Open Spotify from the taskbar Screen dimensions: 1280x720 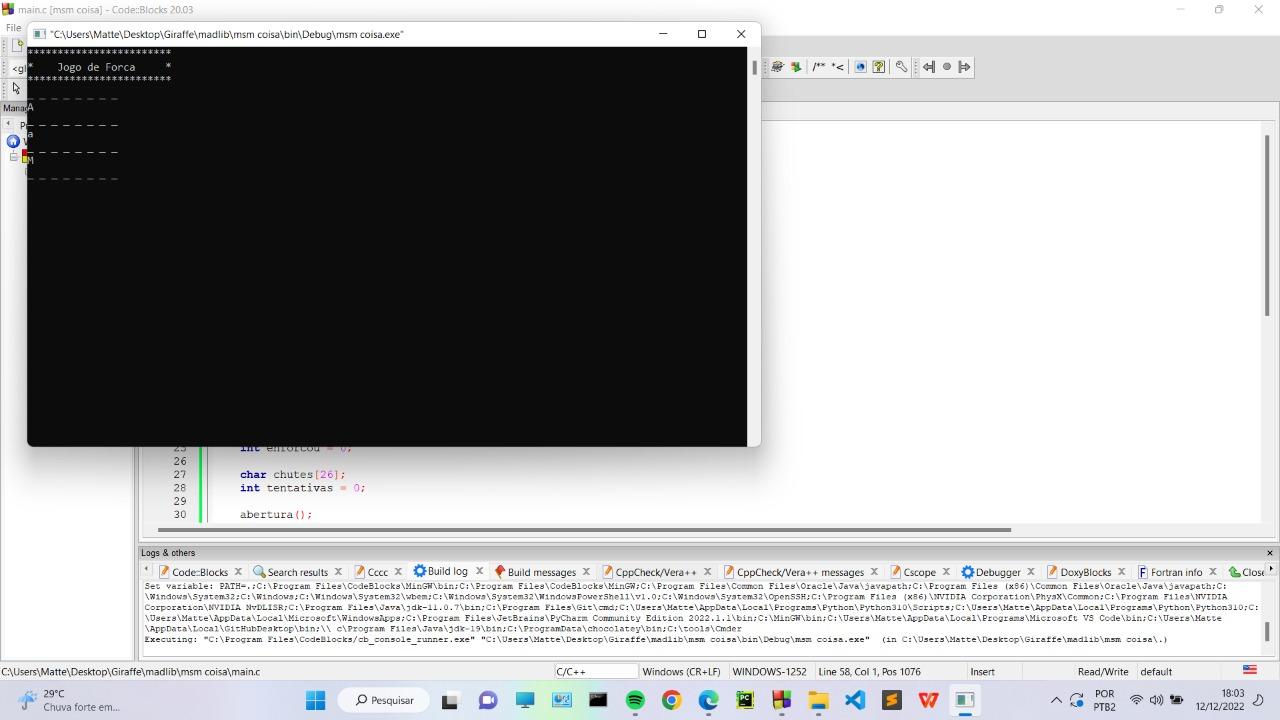(635, 700)
